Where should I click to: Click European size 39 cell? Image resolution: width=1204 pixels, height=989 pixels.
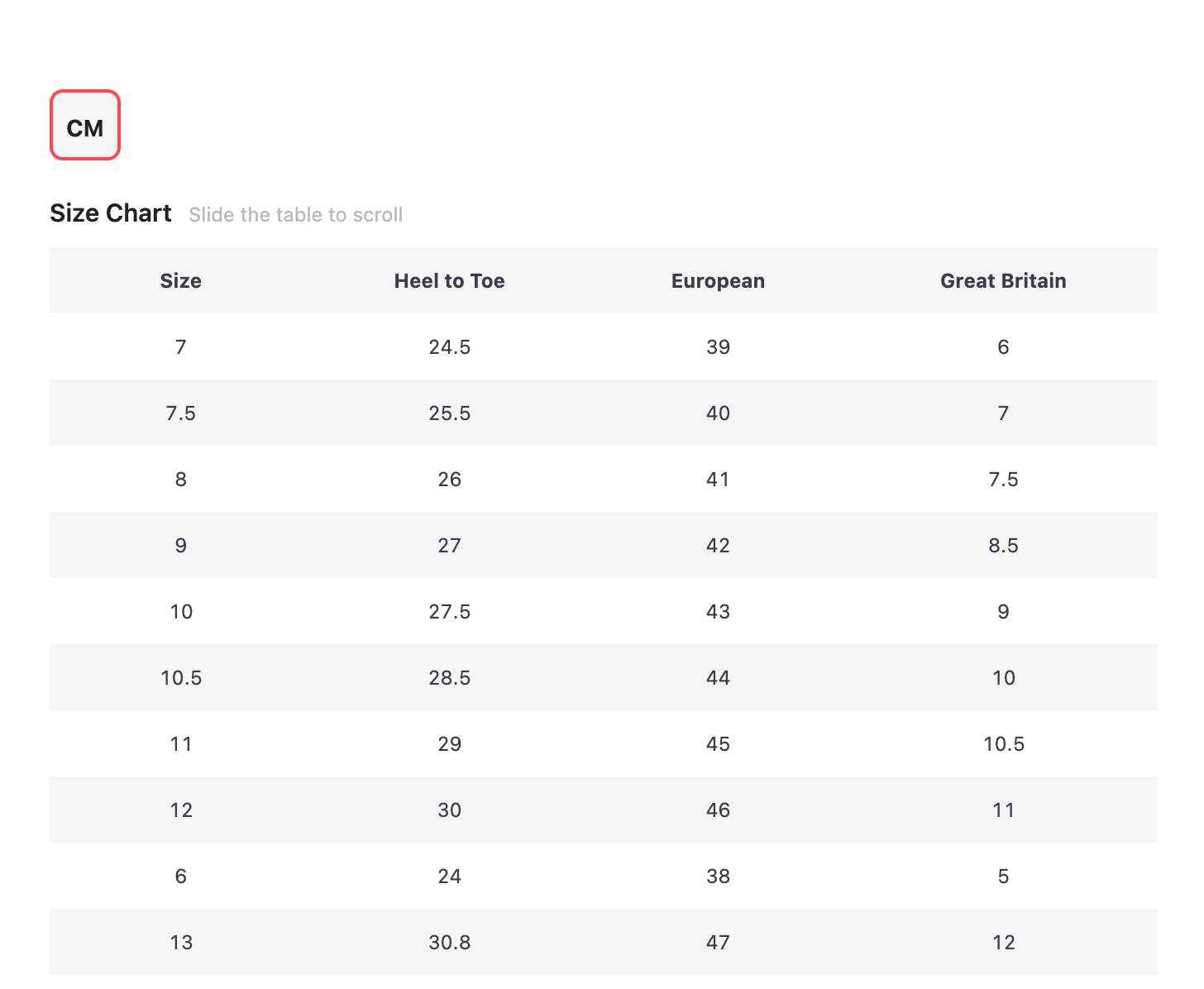click(718, 347)
